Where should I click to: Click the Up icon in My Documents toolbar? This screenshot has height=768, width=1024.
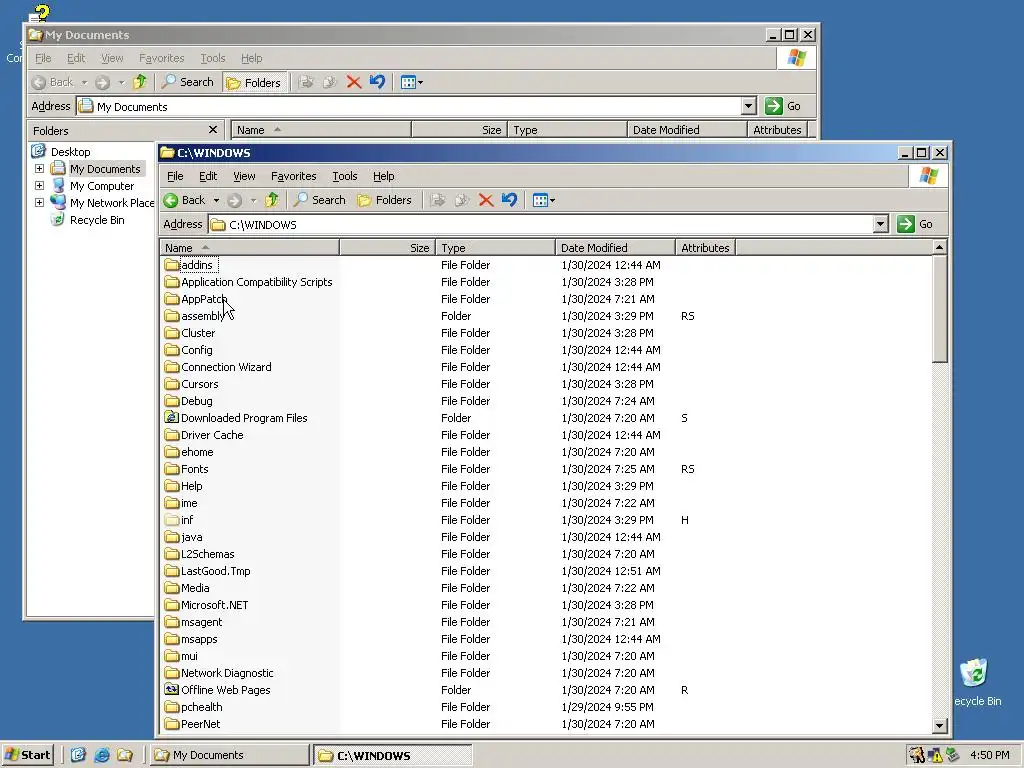coord(140,82)
